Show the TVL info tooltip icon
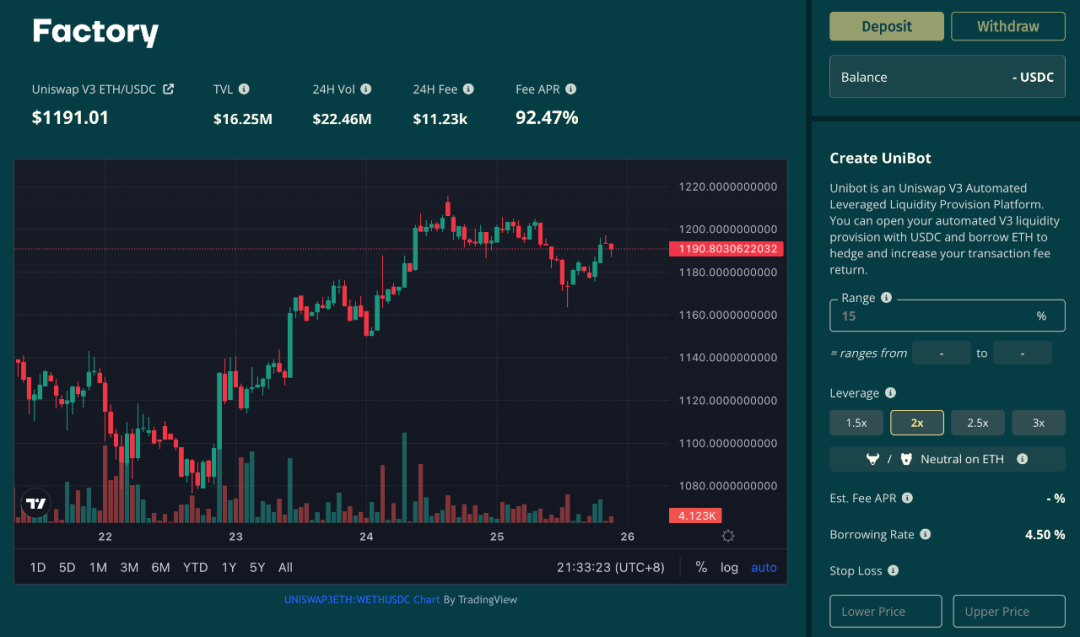 (244, 89)
